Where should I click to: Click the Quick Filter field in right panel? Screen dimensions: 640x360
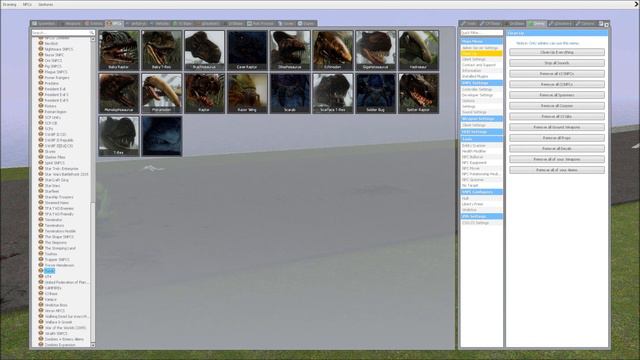[x=481, y=33]
